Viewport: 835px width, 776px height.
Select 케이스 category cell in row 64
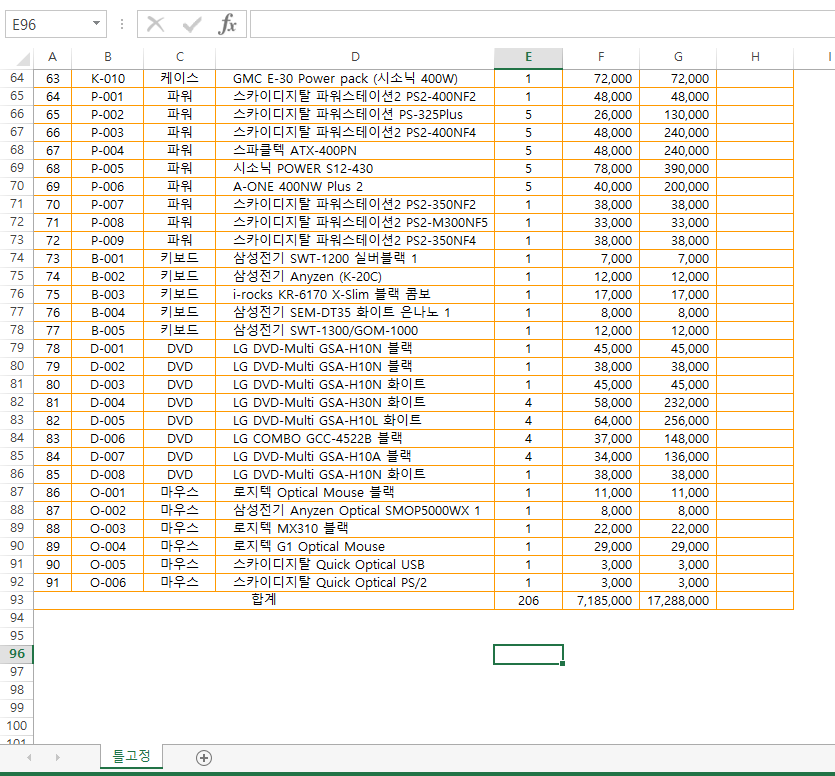(x=179, y=79)
